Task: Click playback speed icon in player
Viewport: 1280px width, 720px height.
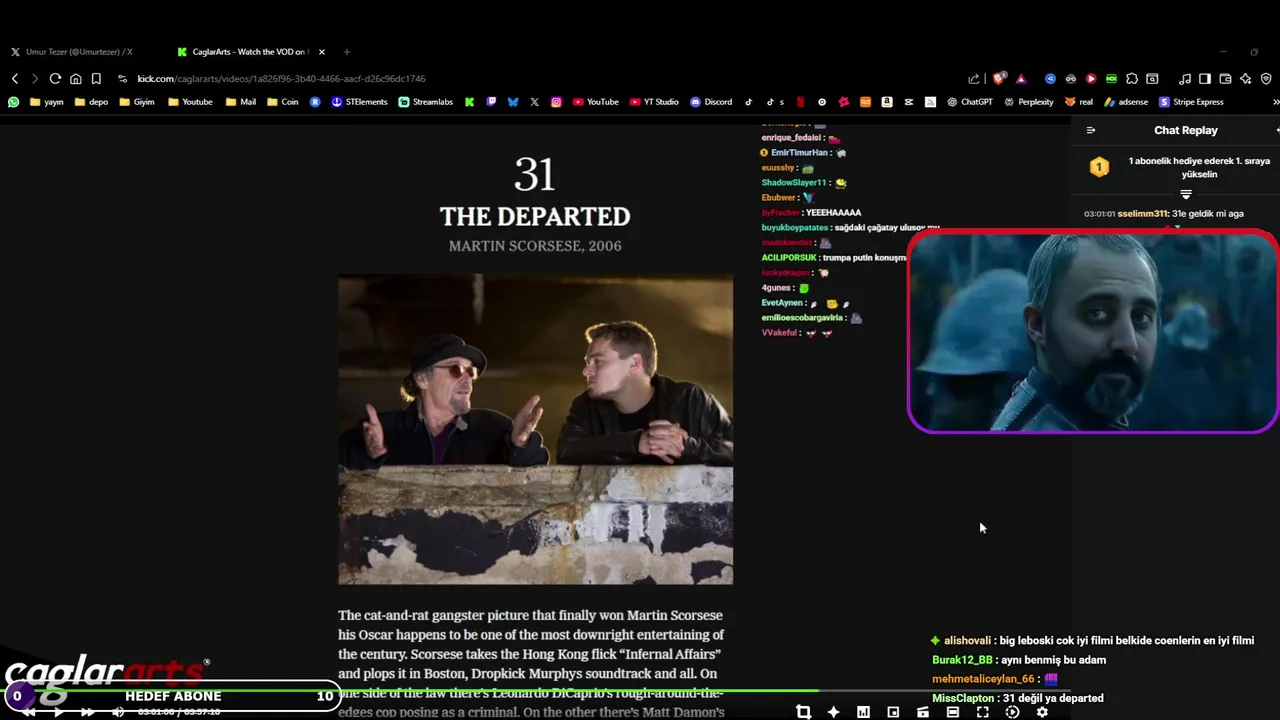Action: click(x=1012, y=712)
